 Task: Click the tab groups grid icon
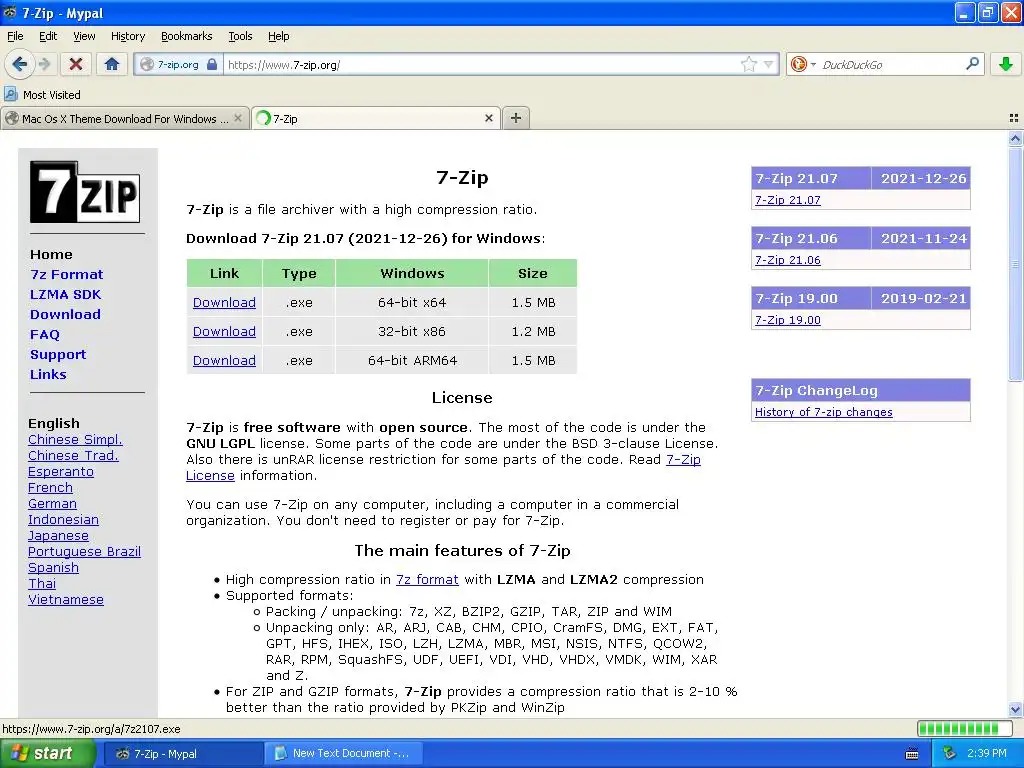coord(1014,118)
